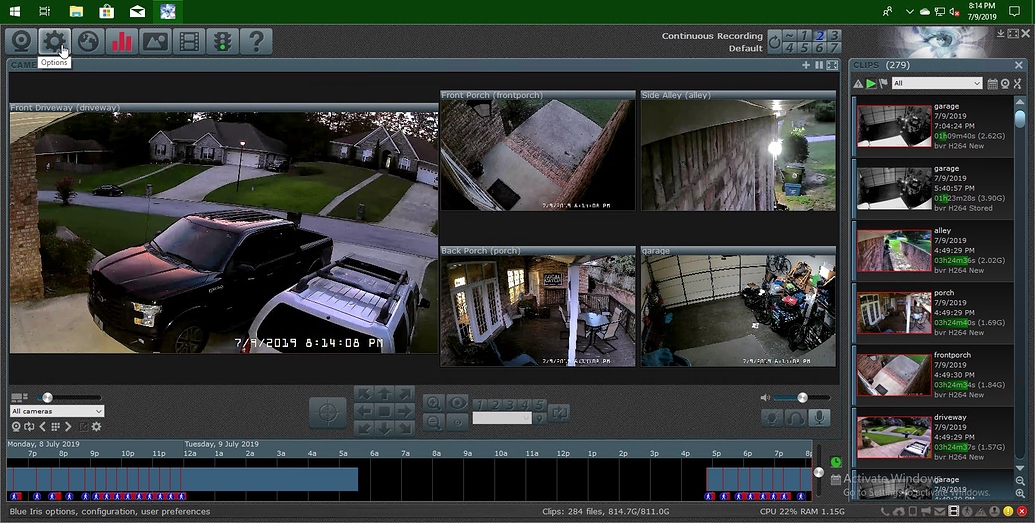The width and height of the screenshot is (1035, 523).
Task: Open the Options gear in top toolbar
Action: click(54, 41)
